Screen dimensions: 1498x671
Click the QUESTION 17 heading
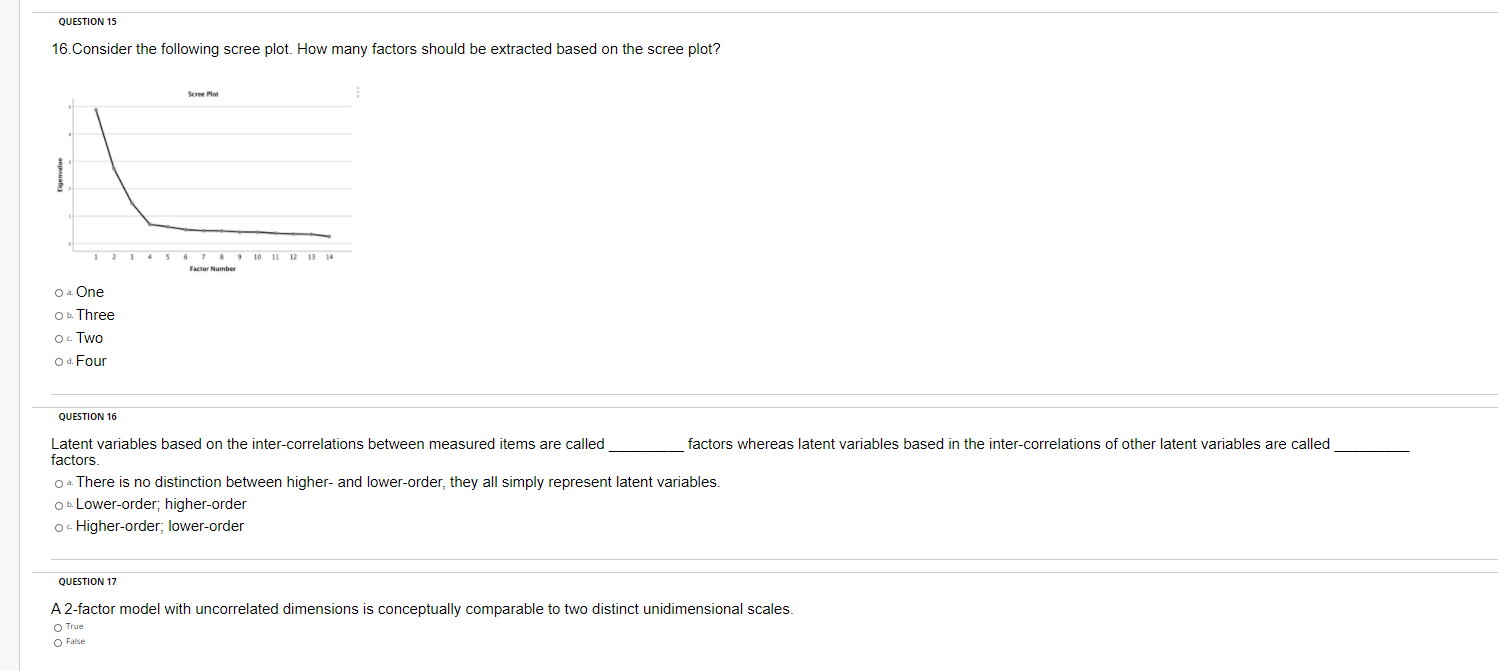pos(87,581)
